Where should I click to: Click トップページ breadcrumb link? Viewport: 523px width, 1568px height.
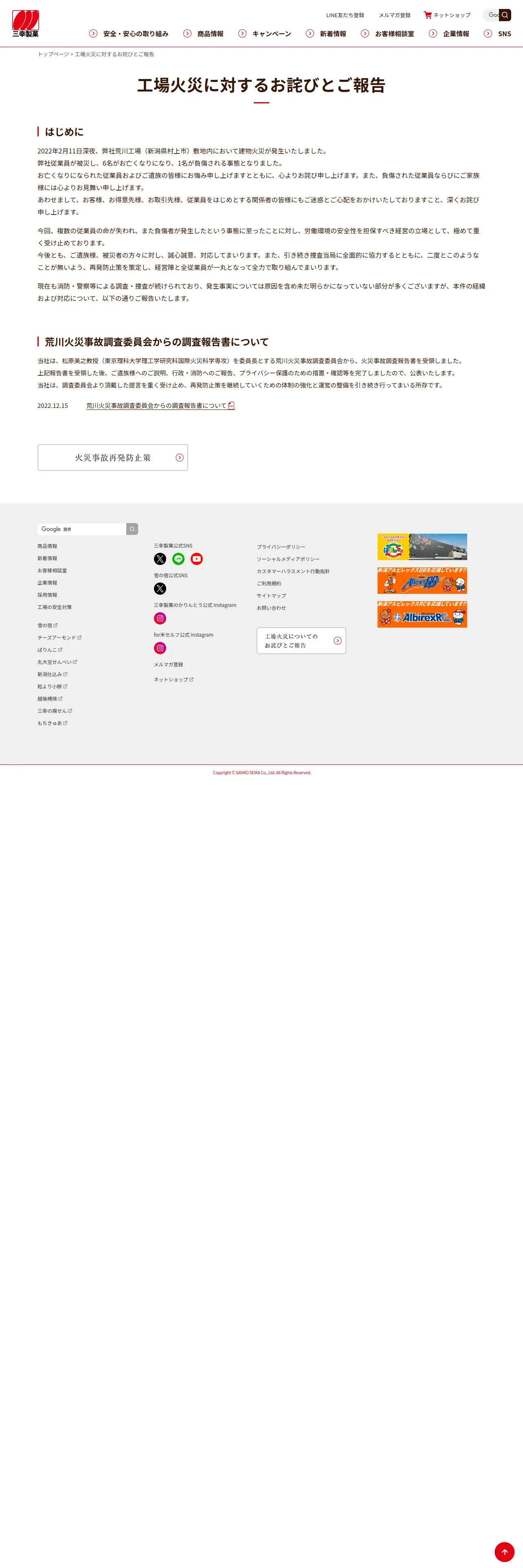pos(53,54)
